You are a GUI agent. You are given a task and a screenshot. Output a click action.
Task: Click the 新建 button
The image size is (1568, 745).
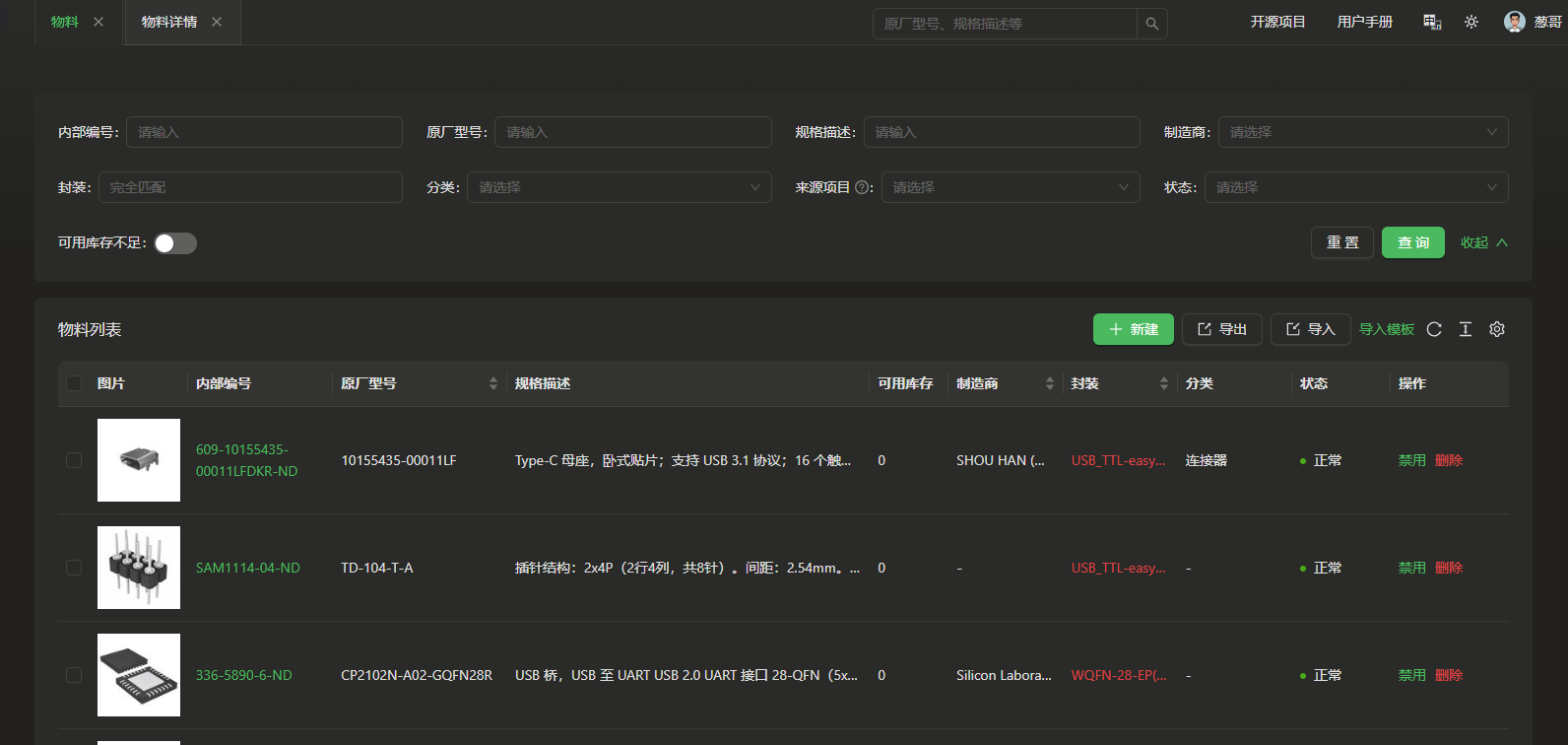(x=1134, y=329)
